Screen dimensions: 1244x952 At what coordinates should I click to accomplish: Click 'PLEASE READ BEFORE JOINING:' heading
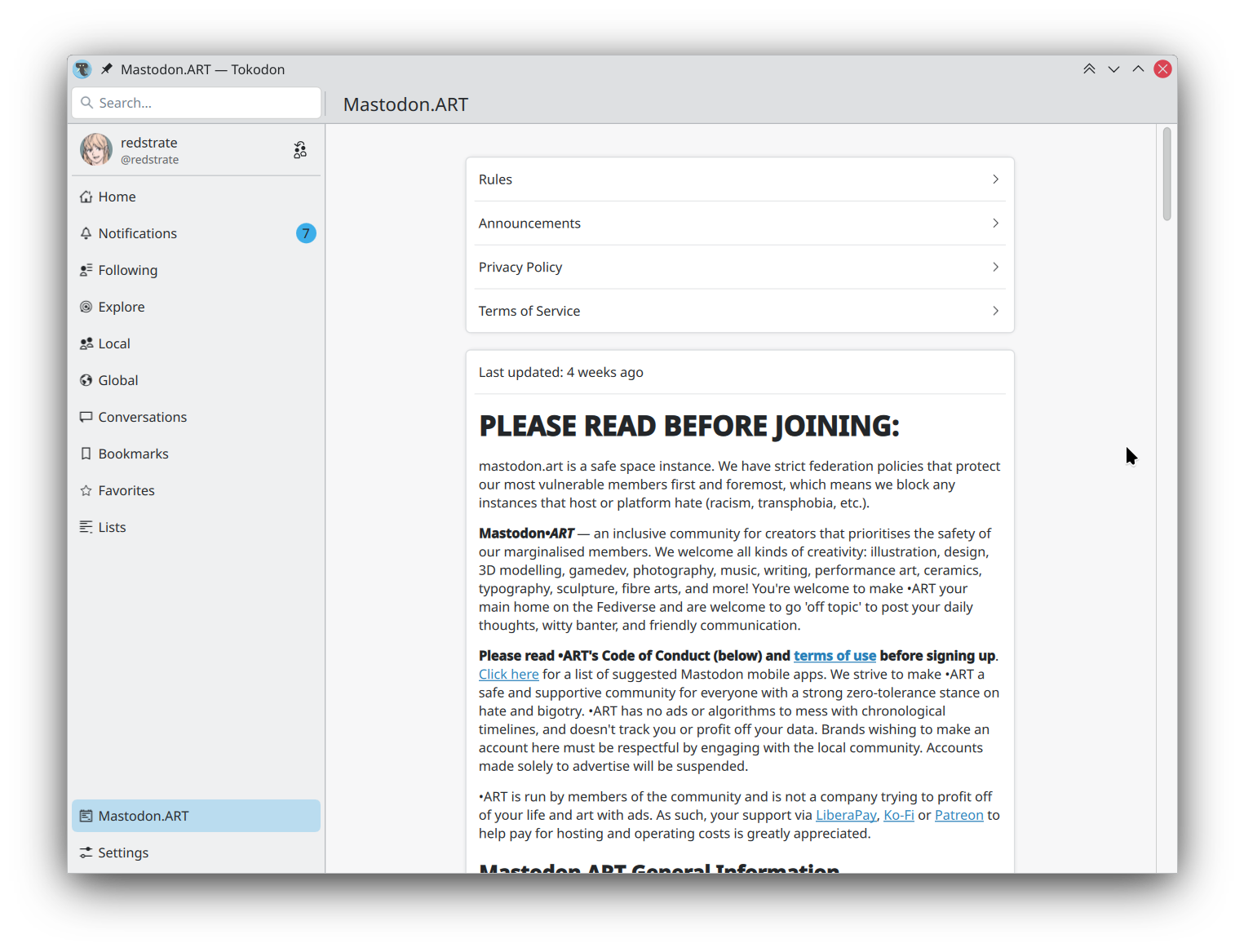point(689,426)
